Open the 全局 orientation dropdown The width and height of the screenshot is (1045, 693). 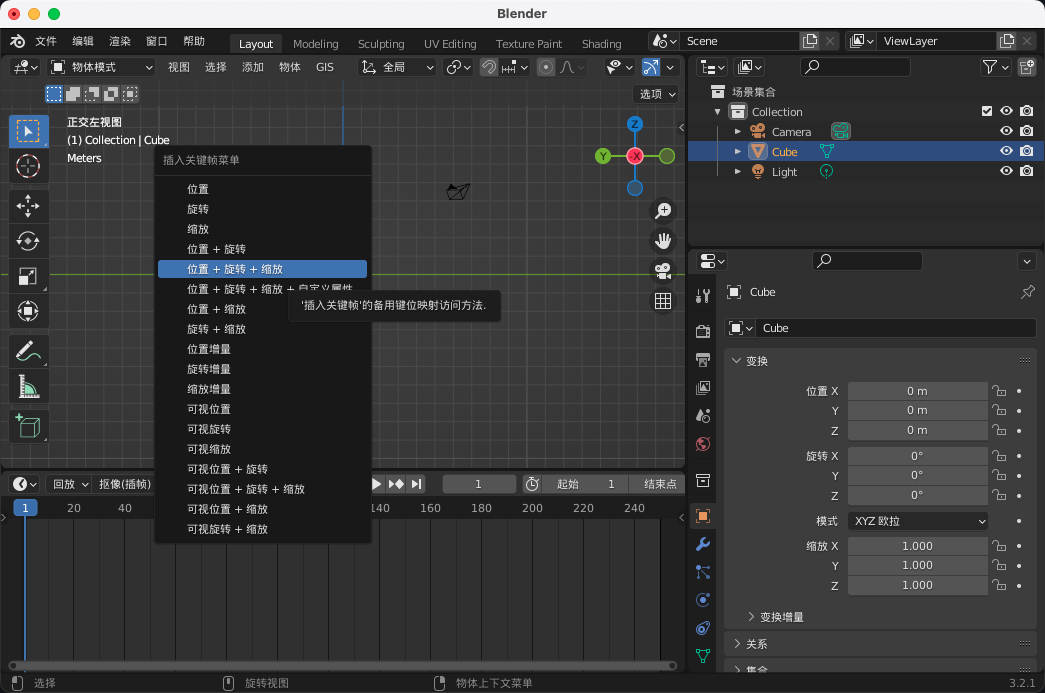click(x=397, y=67)
